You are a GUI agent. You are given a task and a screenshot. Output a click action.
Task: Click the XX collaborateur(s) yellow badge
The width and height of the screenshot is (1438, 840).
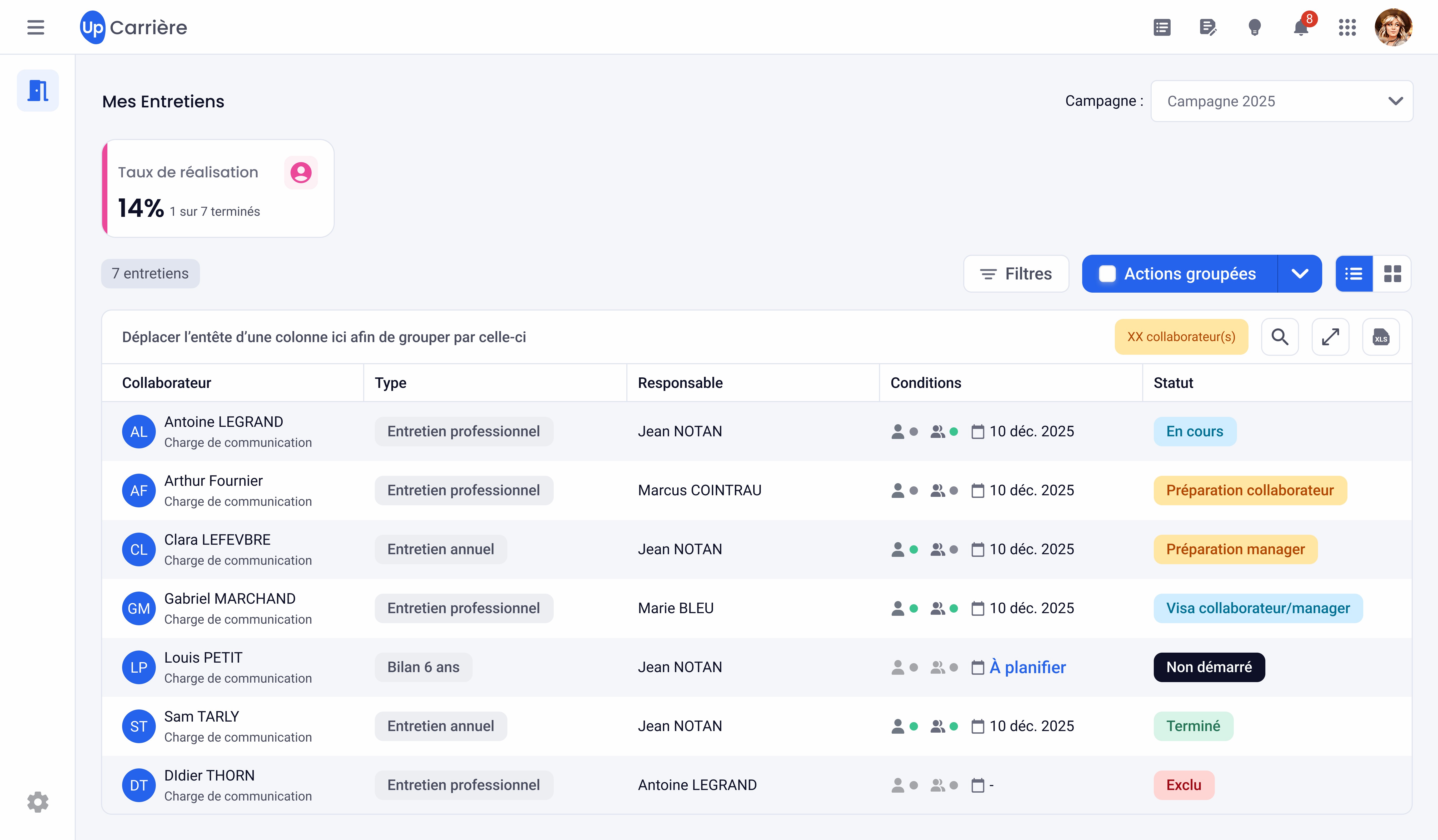pyautogui.click(x=1181, y=337)
